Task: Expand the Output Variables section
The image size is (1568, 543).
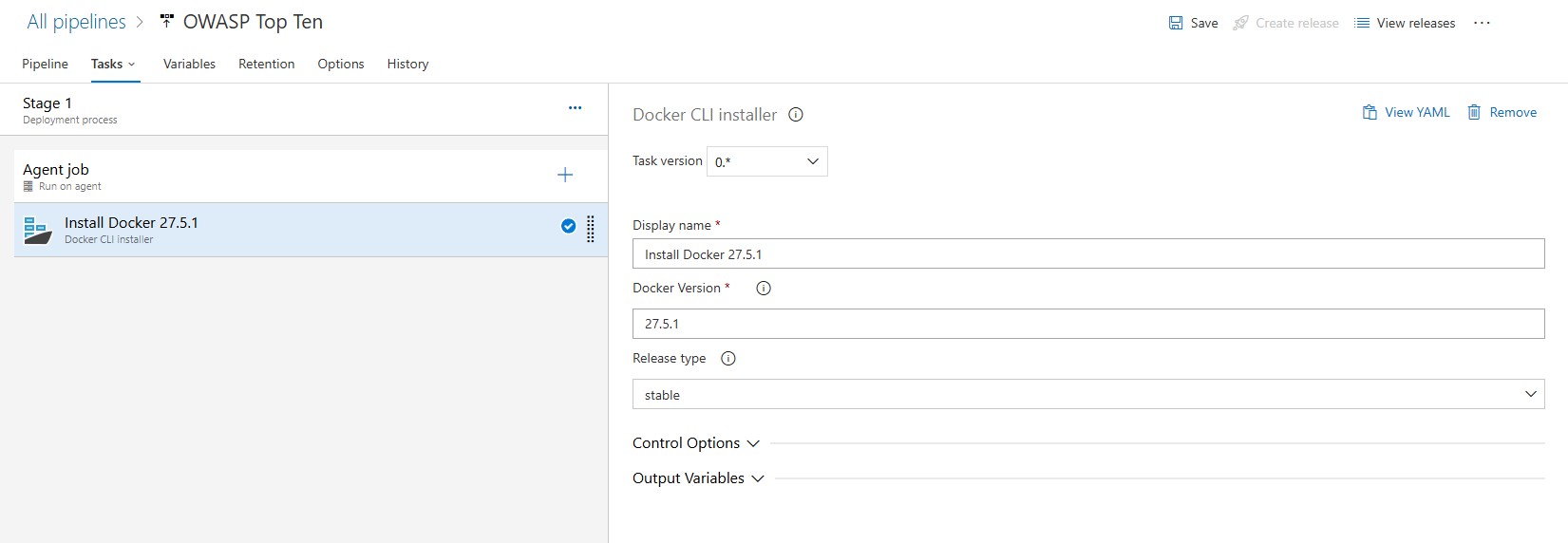Action: [698, 478]
